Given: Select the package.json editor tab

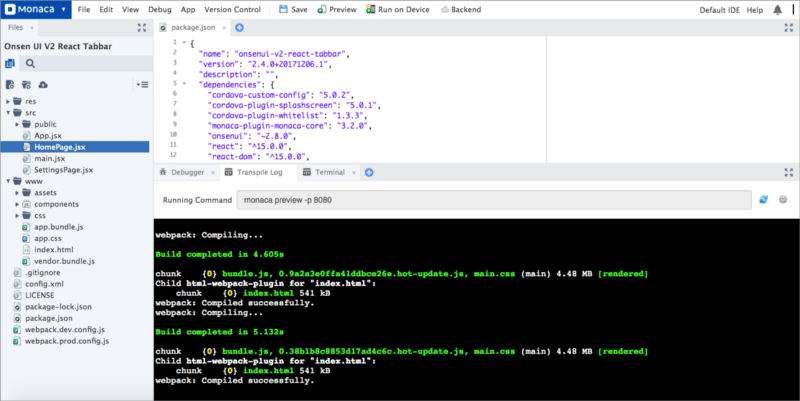Looking at the screenshot, I should 192,28.
